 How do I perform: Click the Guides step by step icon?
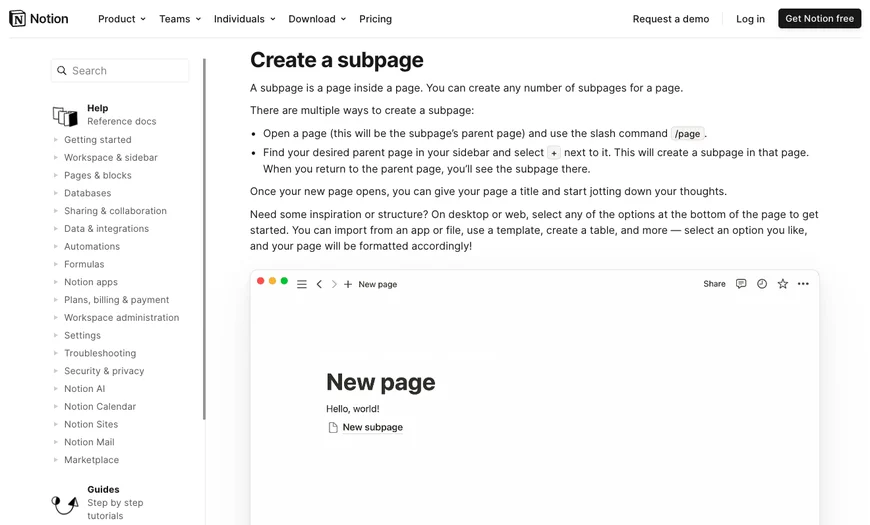tap(65, 503)
